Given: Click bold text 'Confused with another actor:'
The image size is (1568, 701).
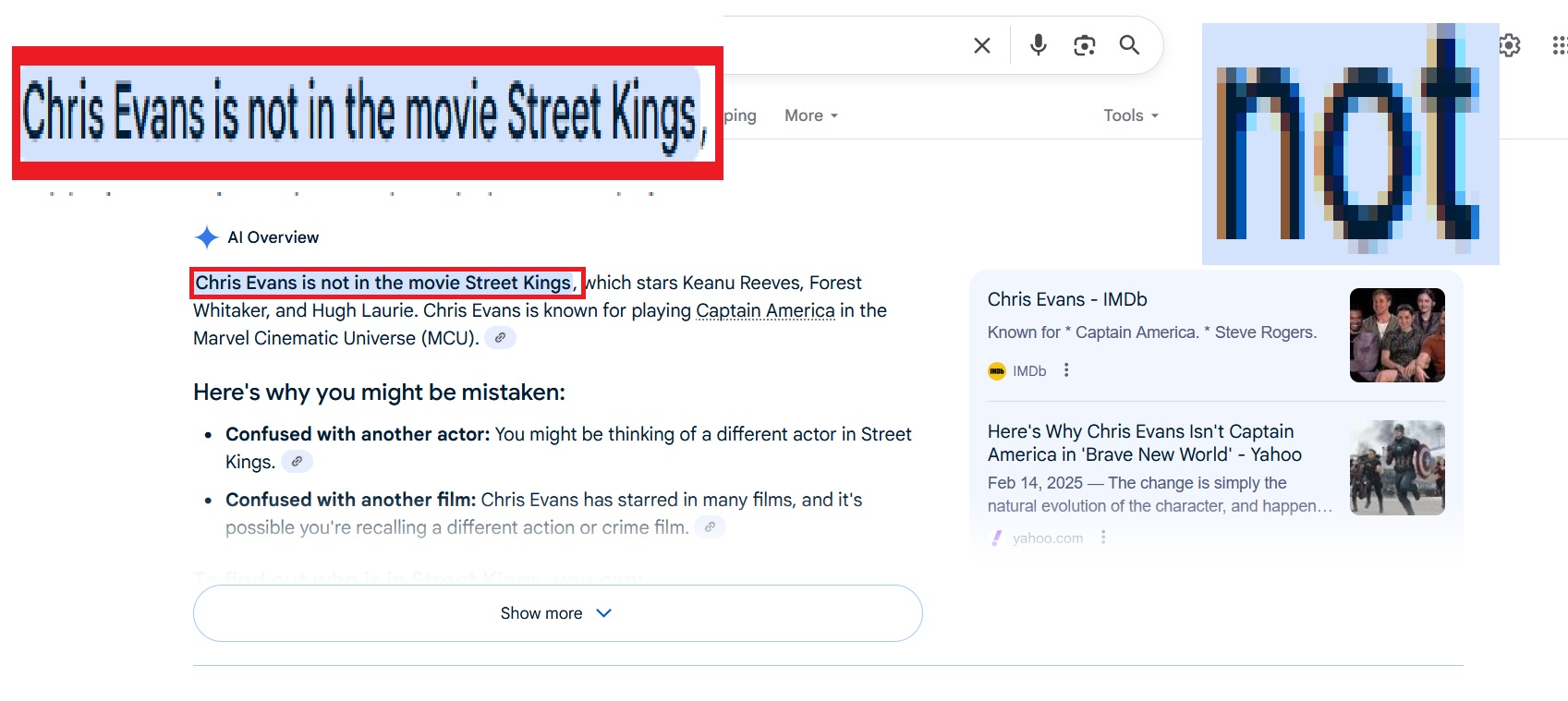Looking at the screenshot, I should click(x=358, y=434).
